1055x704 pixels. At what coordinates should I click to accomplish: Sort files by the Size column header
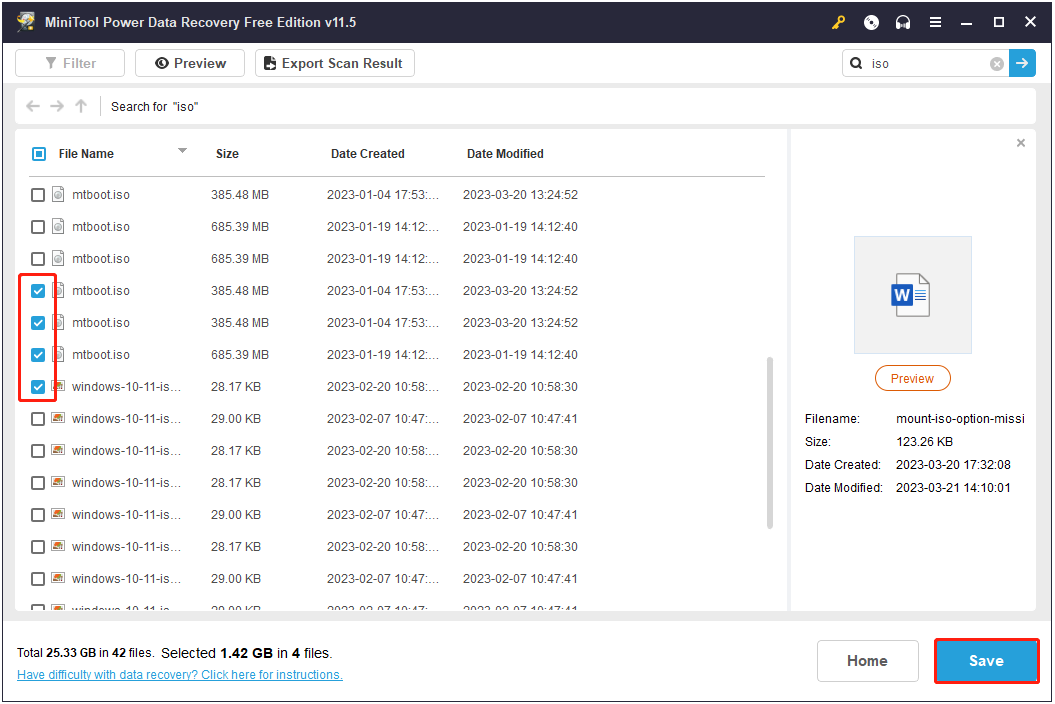point(227,154)
